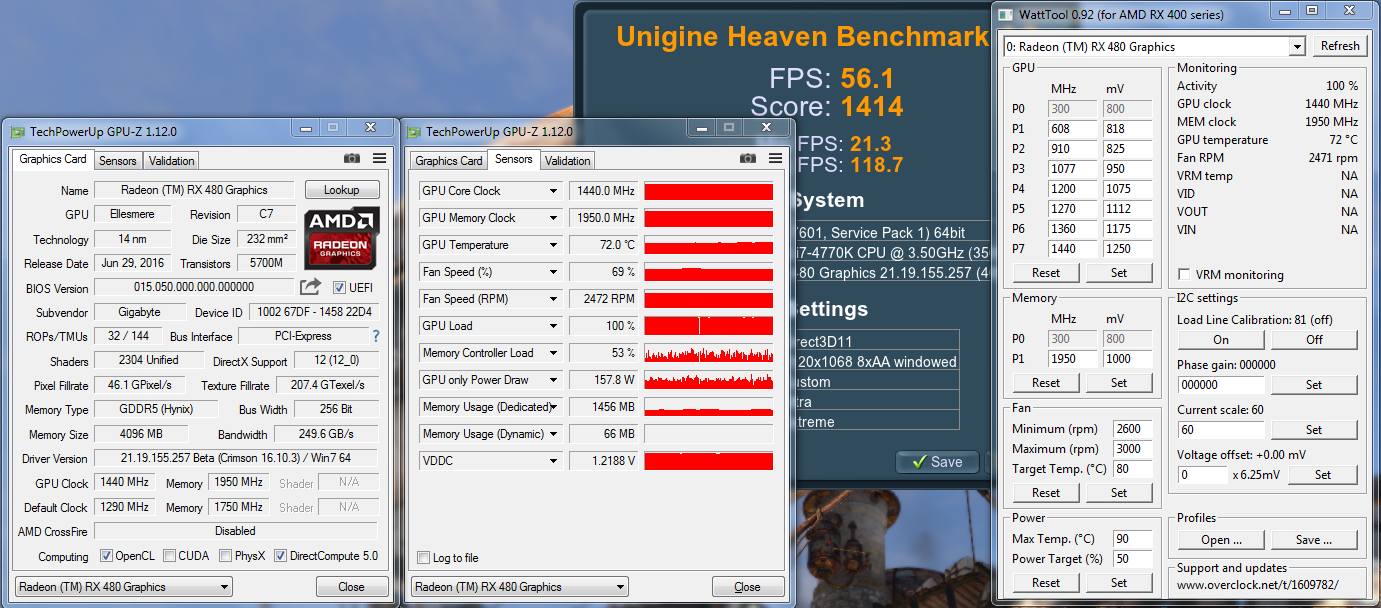The width and height of the screenshot is (1381, 608).
Task: Click Set button for Phase gain
Action: (1314, 384)
